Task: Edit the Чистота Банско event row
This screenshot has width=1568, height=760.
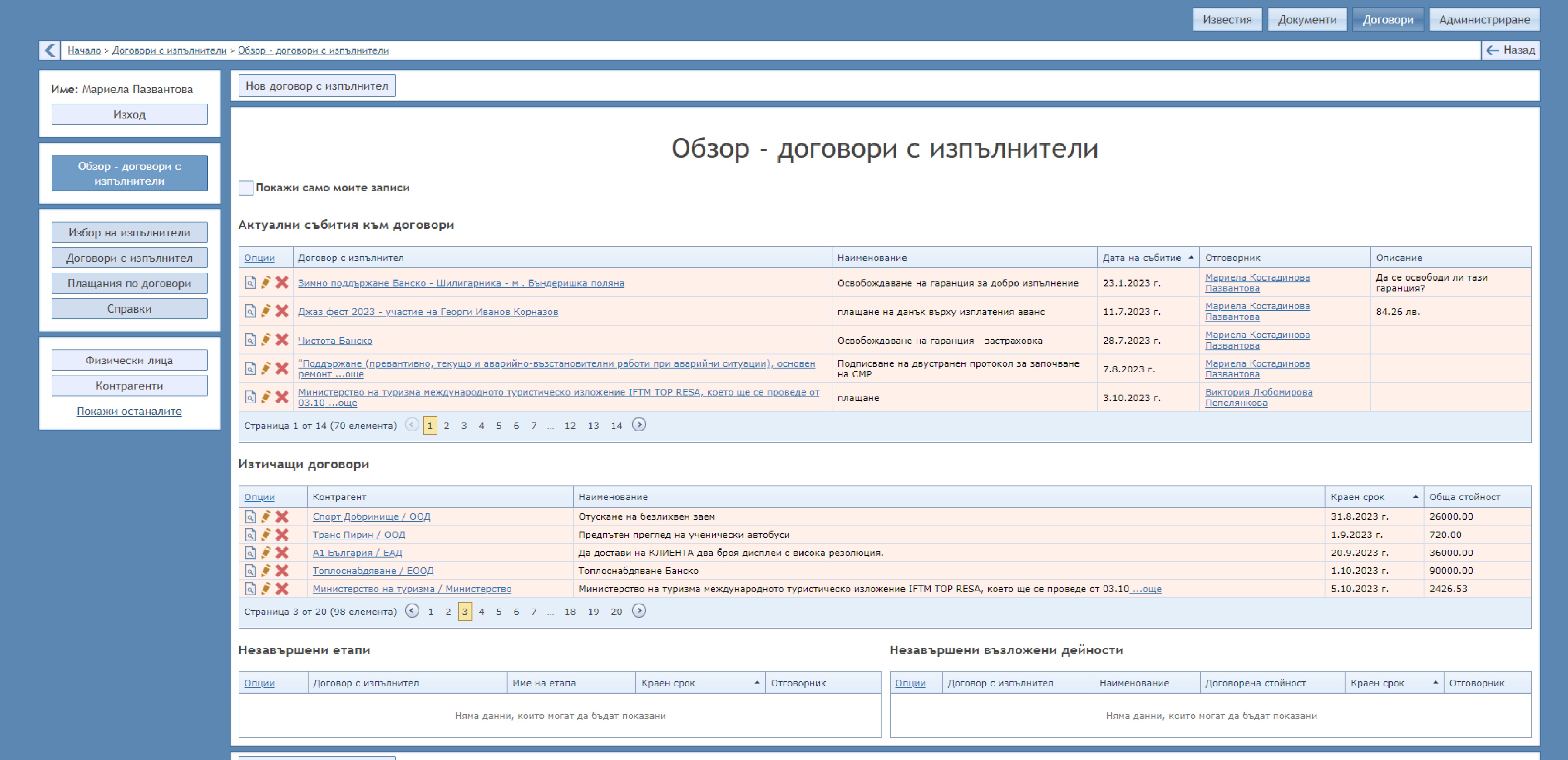Action: click(x=266, y=340)
